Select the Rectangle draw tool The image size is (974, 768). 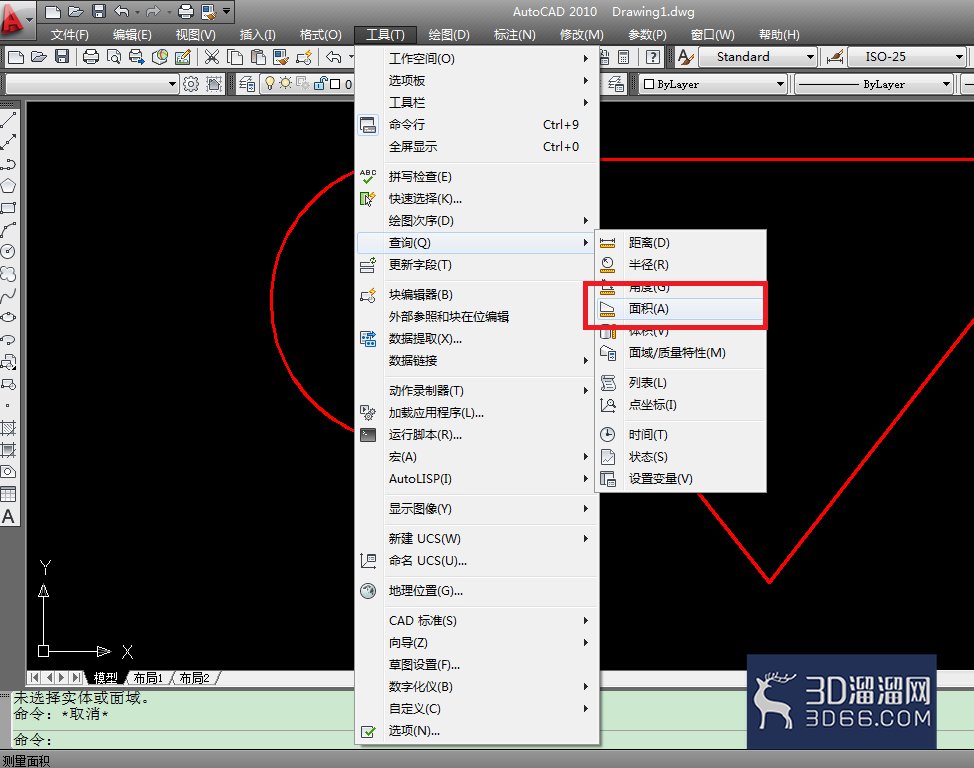point(9,208)
